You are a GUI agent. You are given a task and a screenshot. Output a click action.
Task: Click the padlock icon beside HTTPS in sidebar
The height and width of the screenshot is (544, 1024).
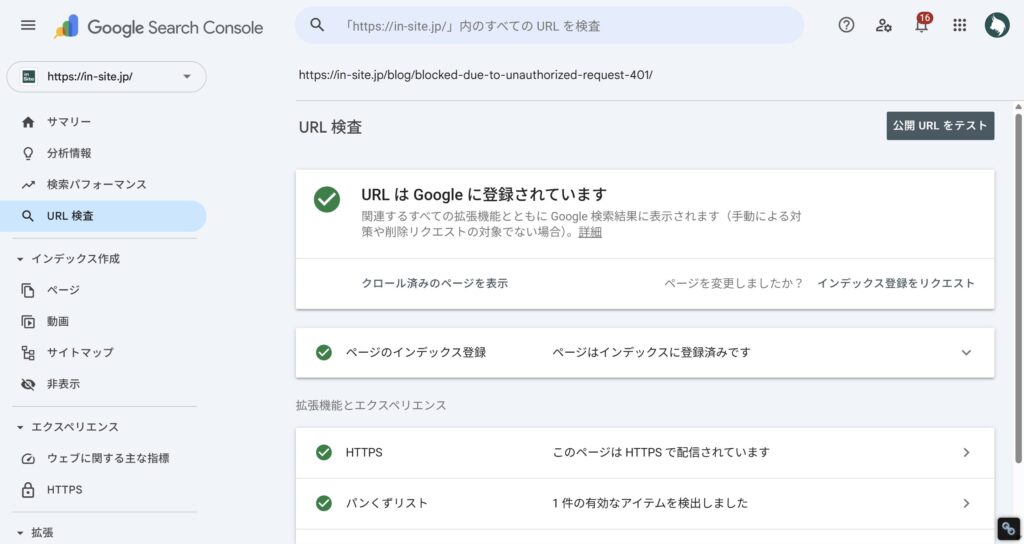point(28,490)
